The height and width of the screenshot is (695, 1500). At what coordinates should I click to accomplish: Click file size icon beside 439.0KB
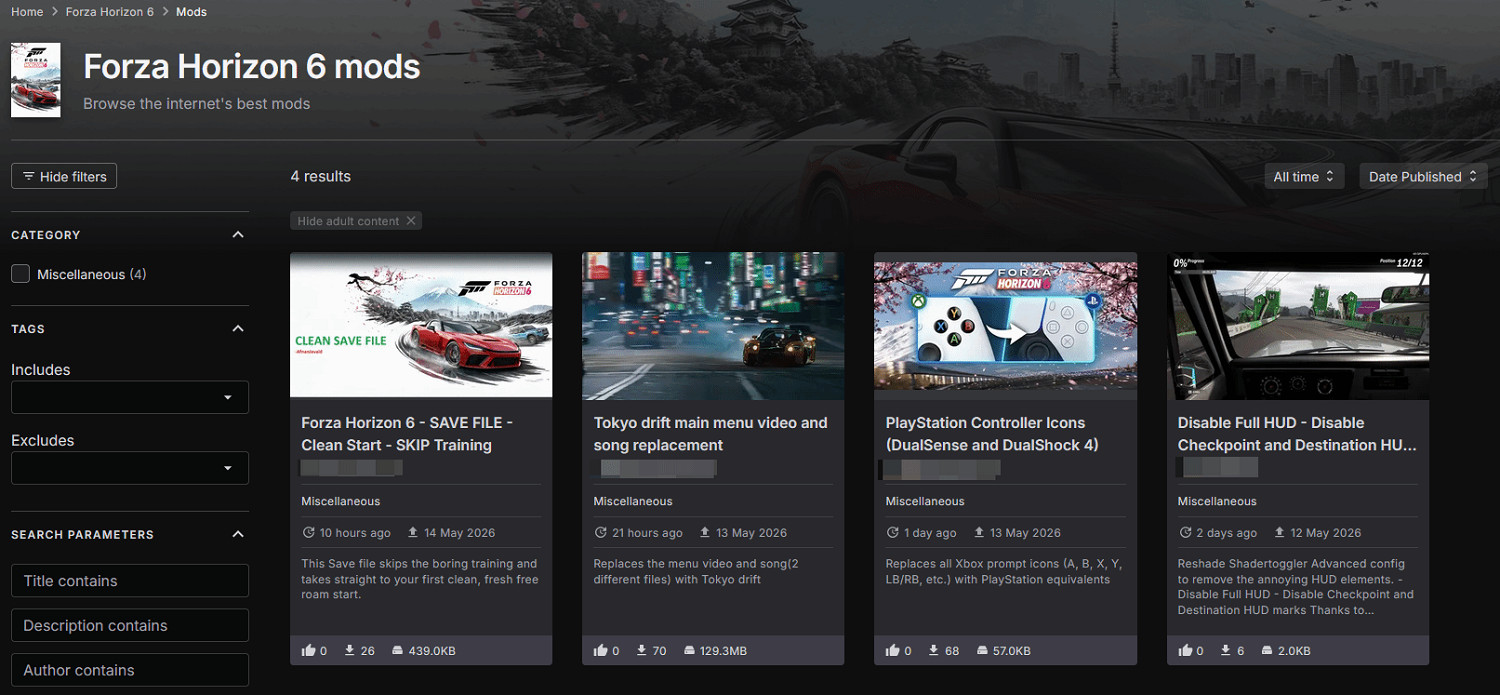pos(398,650)
